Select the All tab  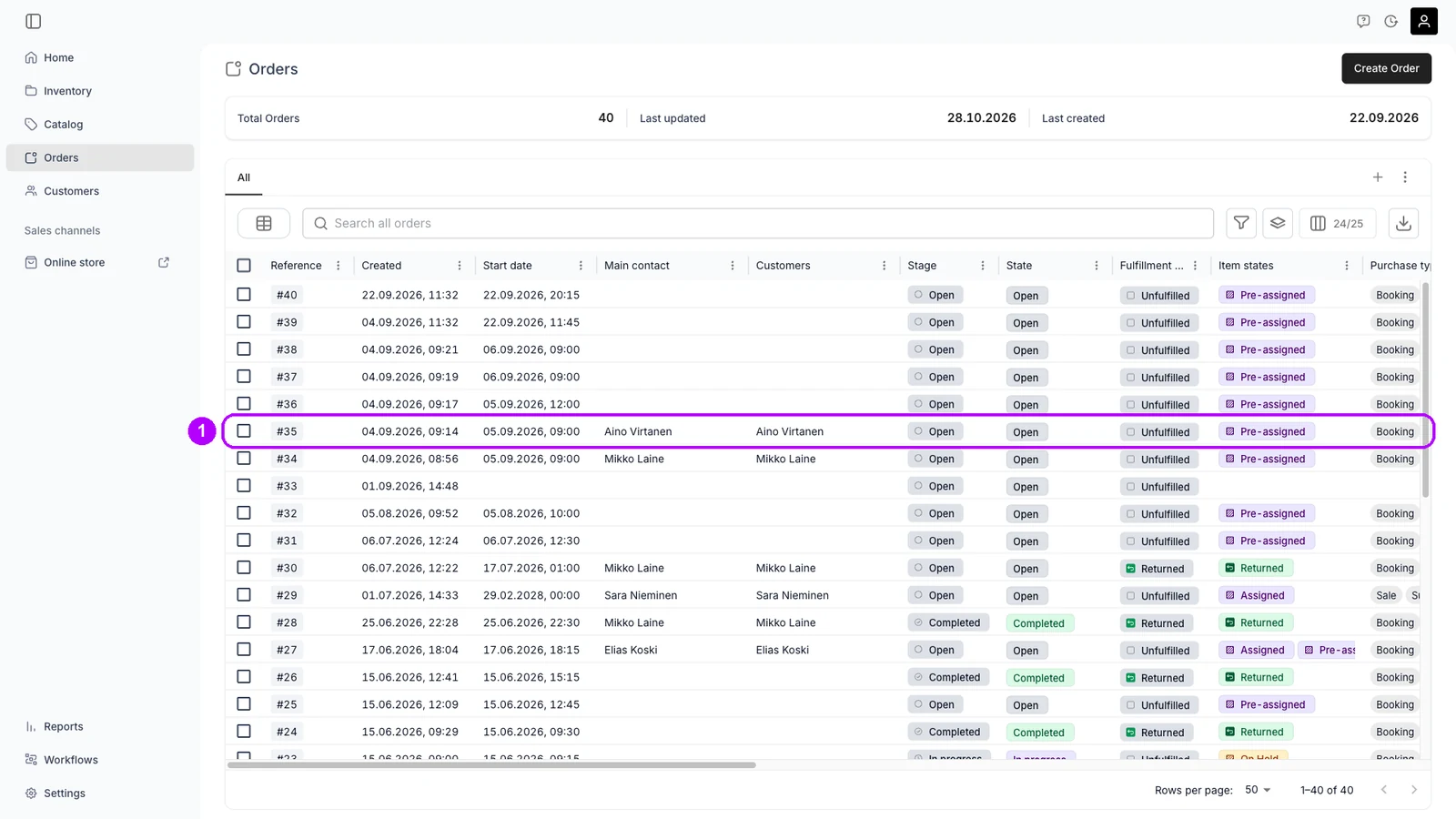pyautogui.click(x=244, y=177)
